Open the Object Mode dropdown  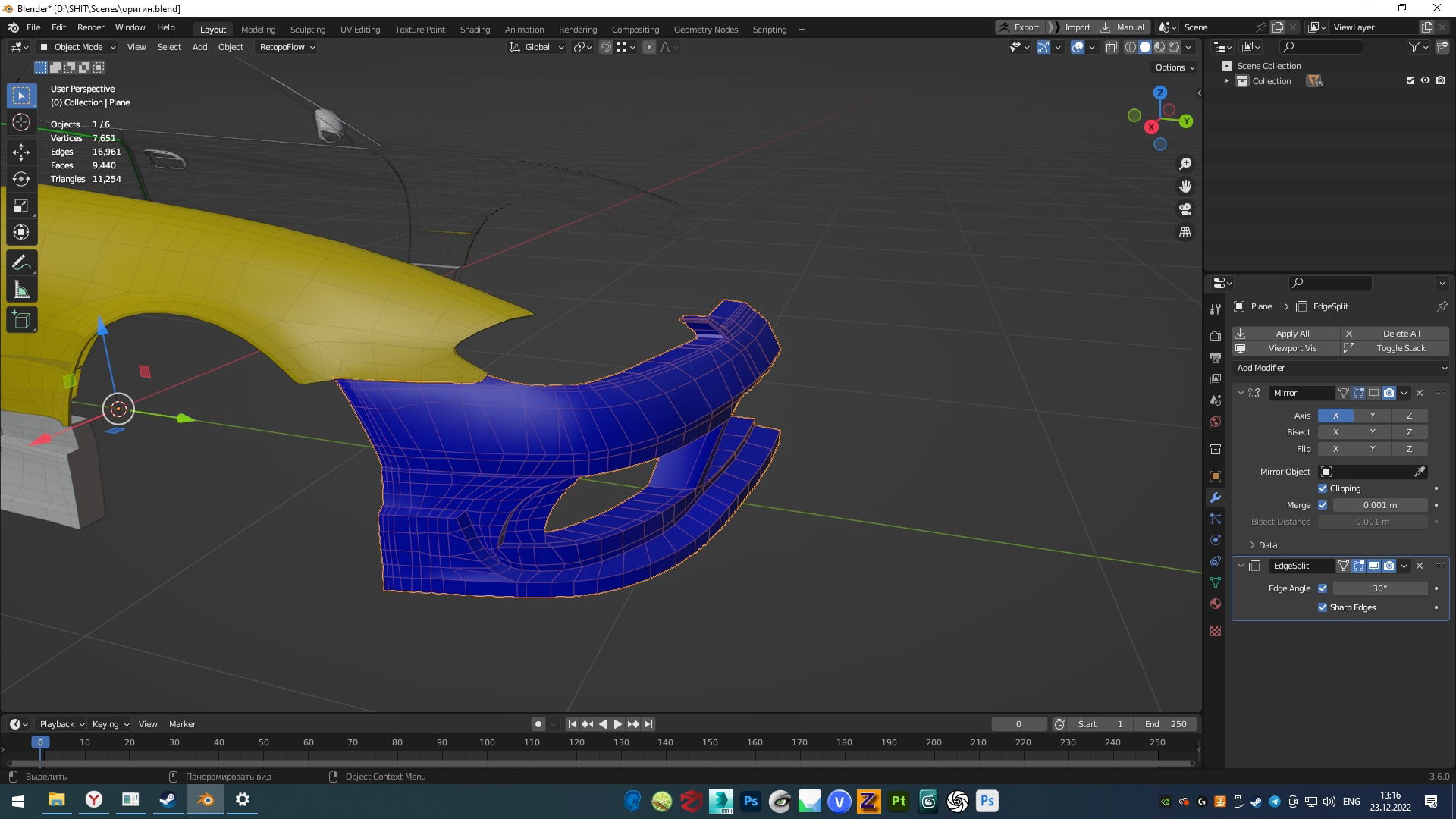click(78, 47)
